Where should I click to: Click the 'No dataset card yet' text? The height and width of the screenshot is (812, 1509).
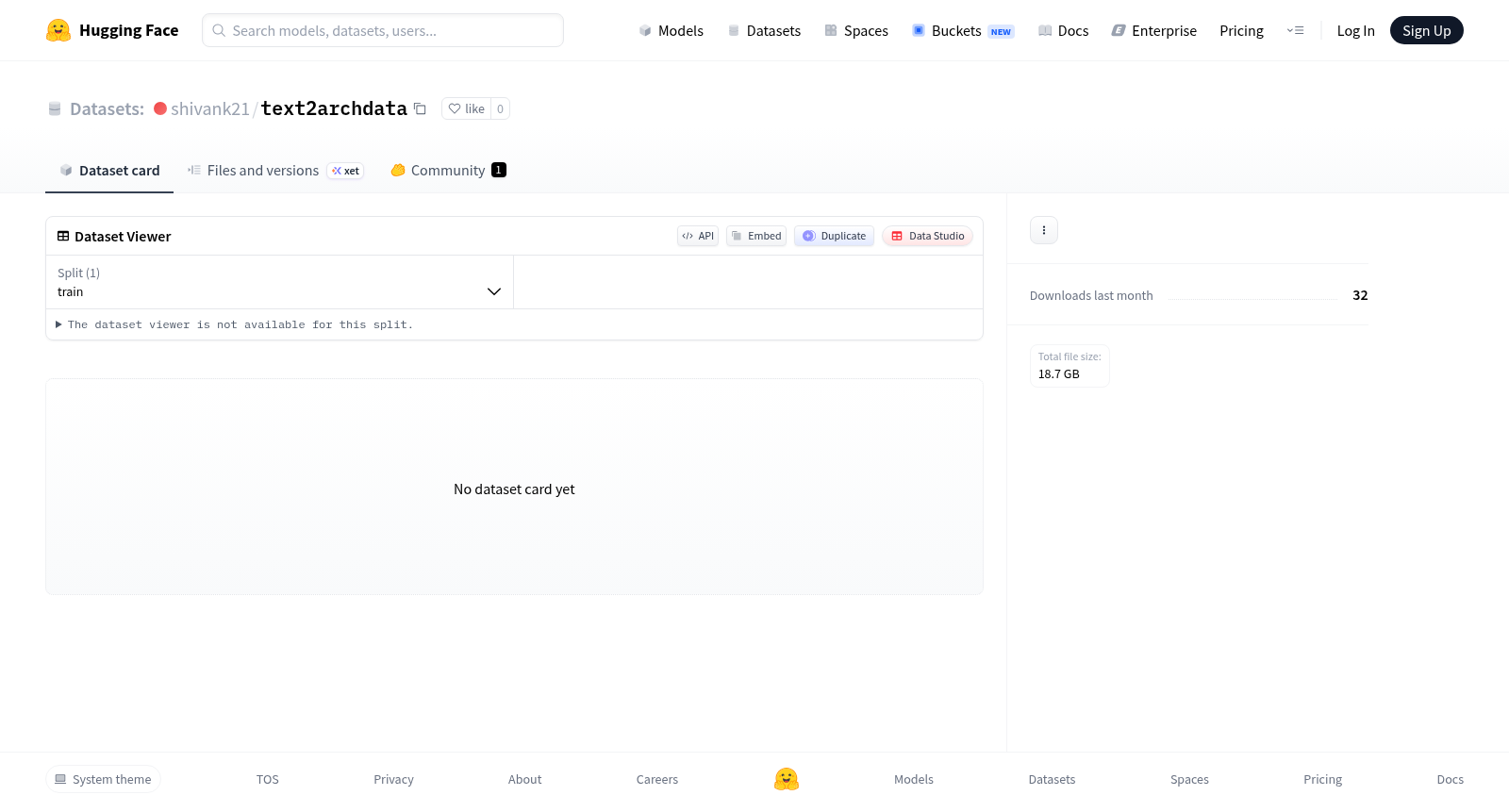(x=514, y=489)
